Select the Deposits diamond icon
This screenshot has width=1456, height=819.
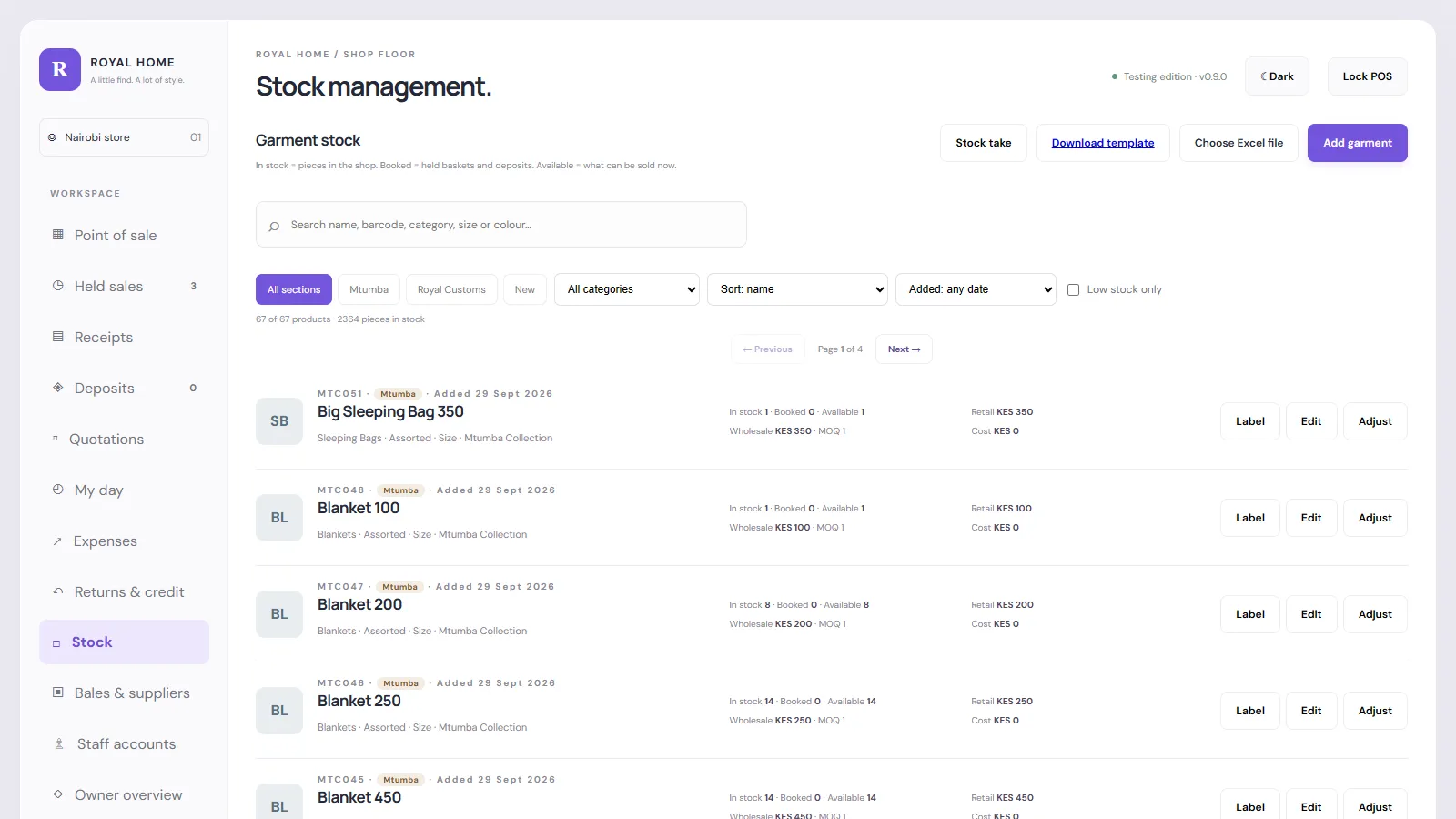coord(58,388)
